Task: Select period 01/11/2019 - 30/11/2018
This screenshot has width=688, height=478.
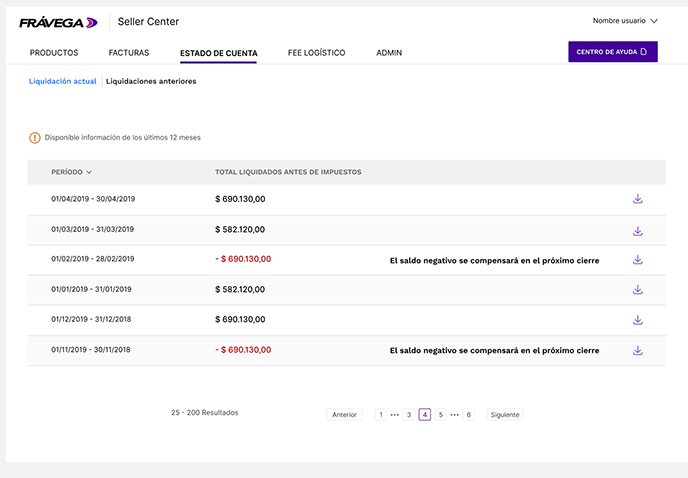Action: (x=91, y=350)
